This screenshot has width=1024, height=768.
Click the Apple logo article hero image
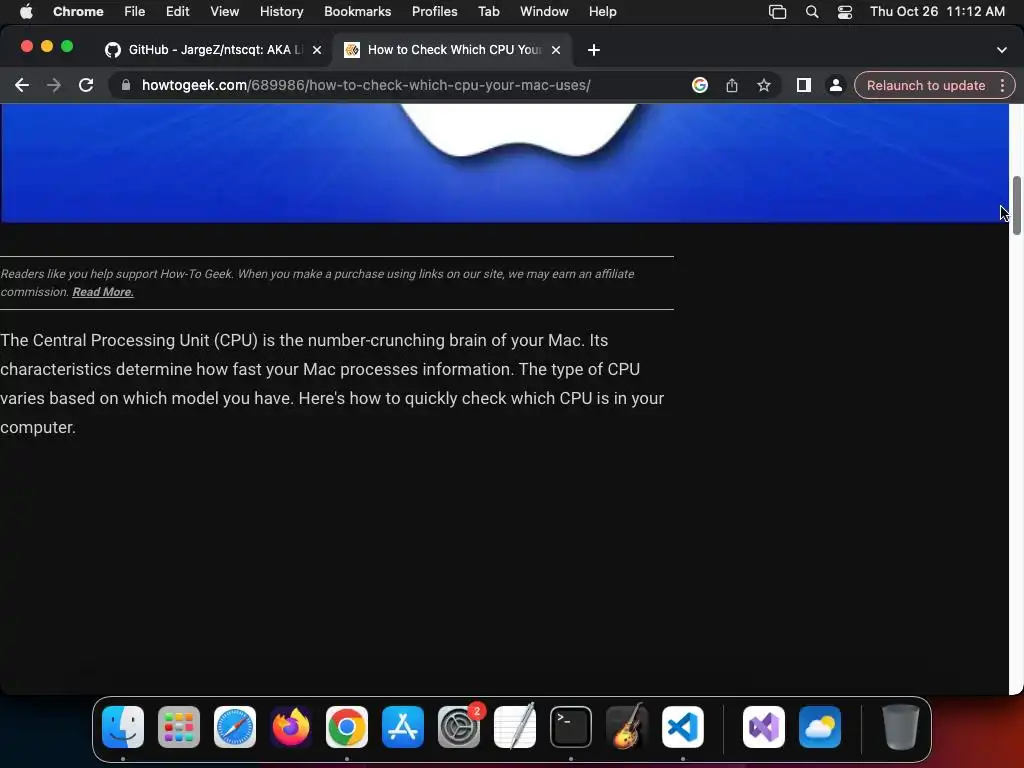[x=504, y=163]
